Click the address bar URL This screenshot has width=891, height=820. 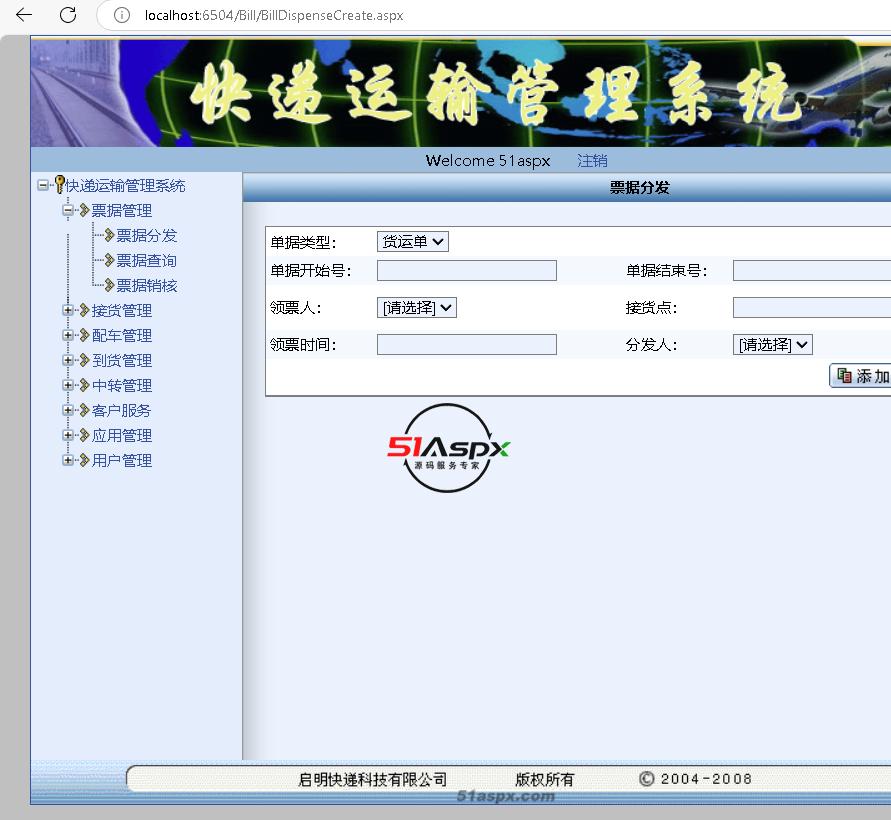[274, 15]
